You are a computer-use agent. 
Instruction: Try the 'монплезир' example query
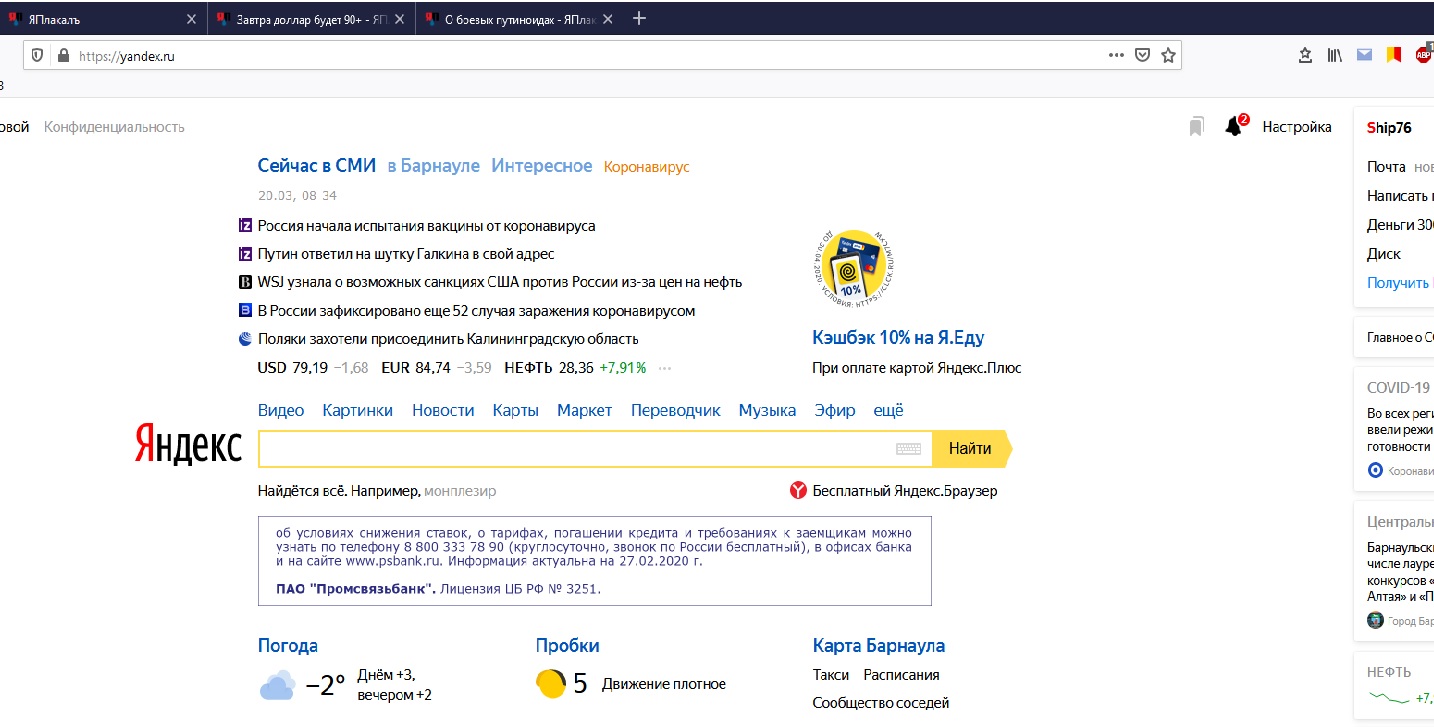point(460,491)
